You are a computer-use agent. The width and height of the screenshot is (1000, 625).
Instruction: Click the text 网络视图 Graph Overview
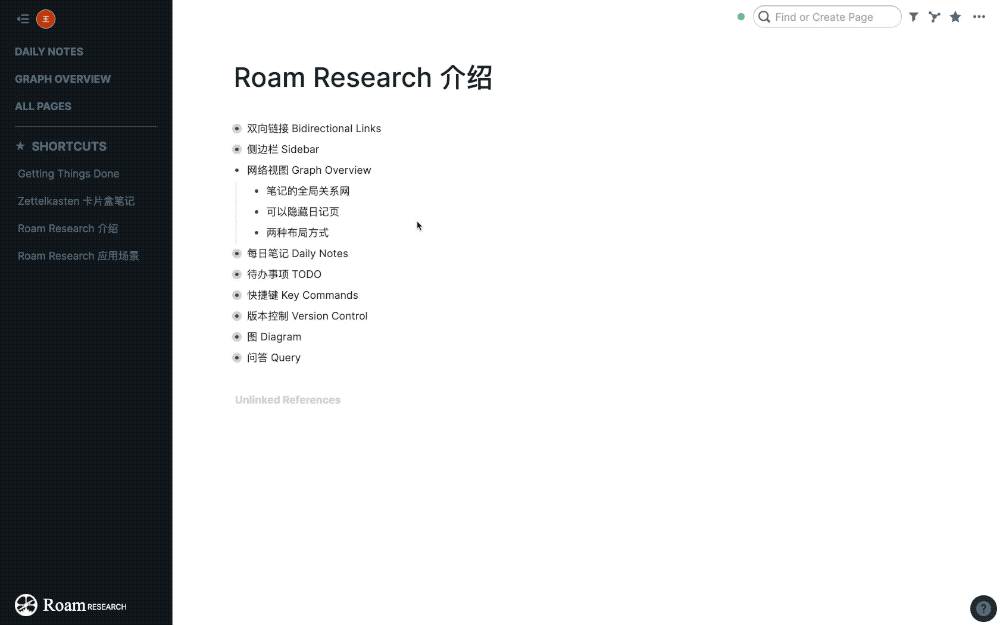[309, 170]
